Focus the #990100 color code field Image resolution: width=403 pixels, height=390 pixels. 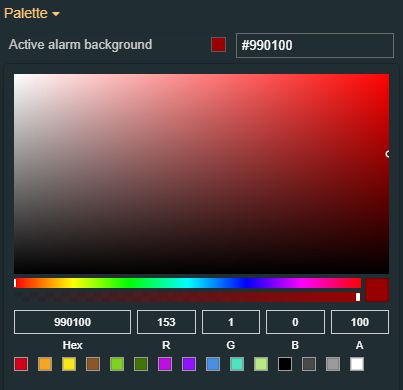pos(315,45)
